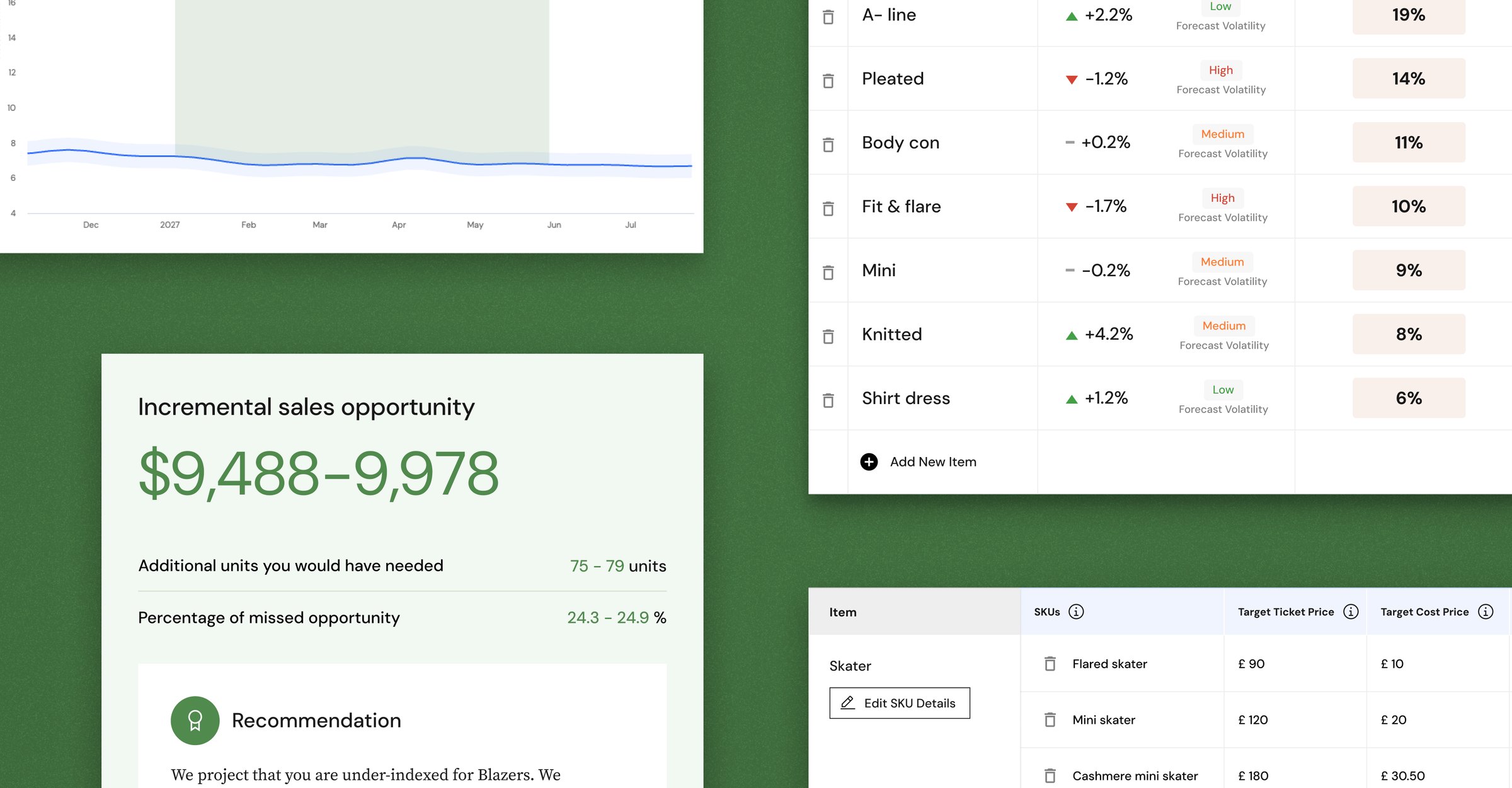Remove Fit & flare using trash icon
This screenshot has height=788, width=1512.
pos(828,208)
